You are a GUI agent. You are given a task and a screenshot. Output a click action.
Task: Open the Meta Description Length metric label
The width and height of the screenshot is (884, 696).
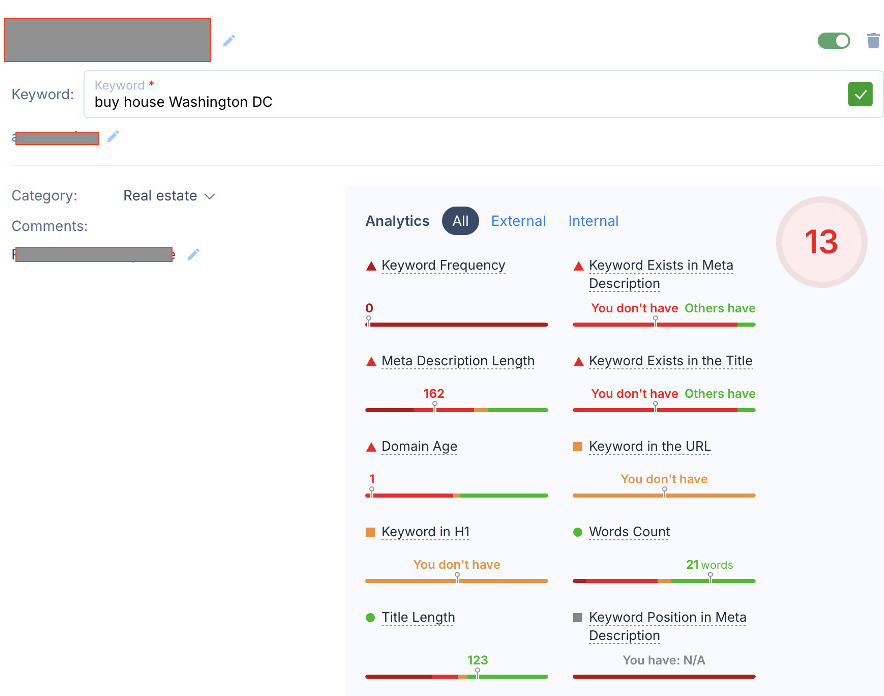[458, 361]
